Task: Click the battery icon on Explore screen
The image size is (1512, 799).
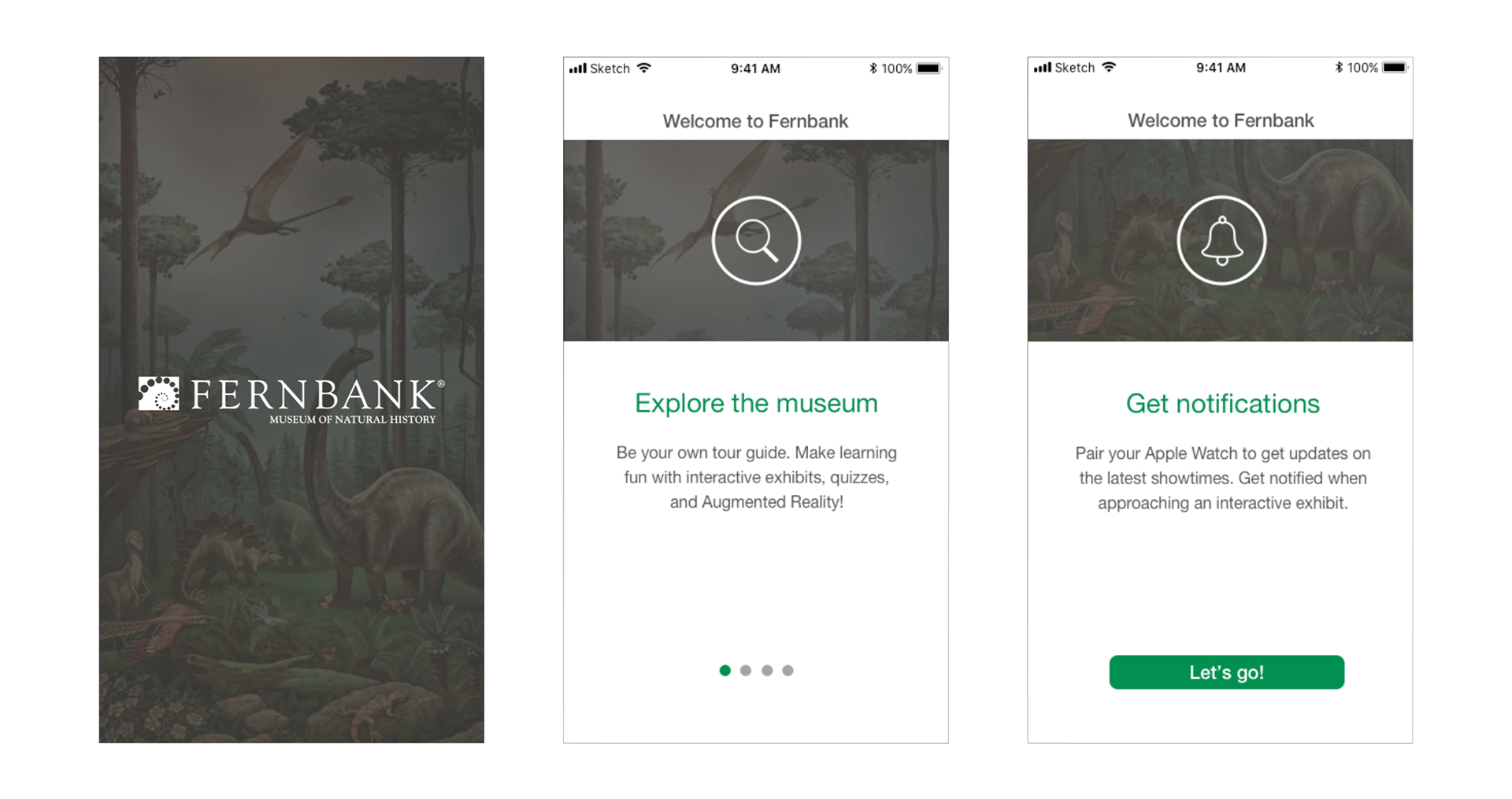Action: [x=929, y=68]
